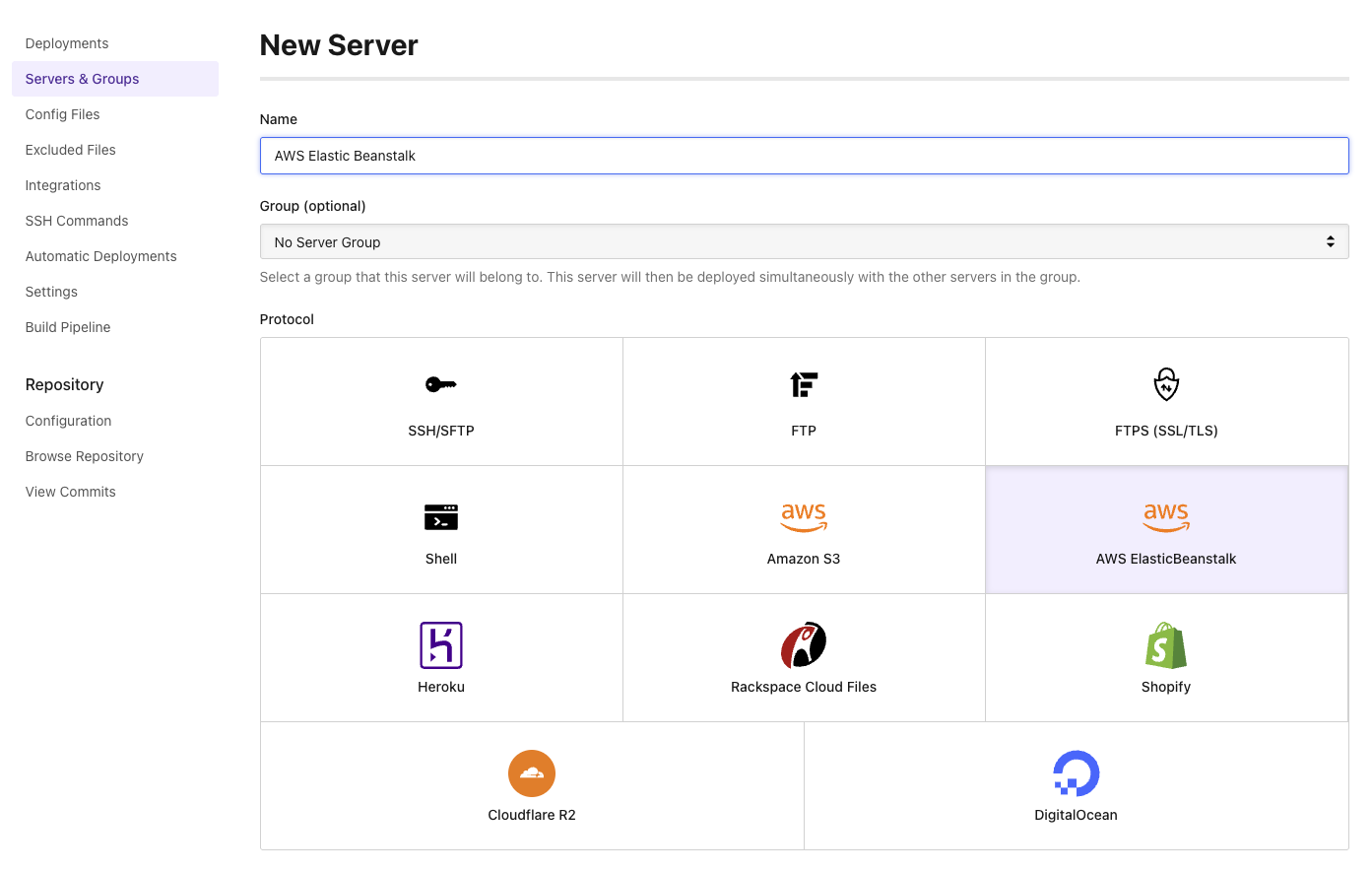This screenshot has height=872, width=1372.
Task: Open Excluded Files section
Action: [x=71, y=150]
